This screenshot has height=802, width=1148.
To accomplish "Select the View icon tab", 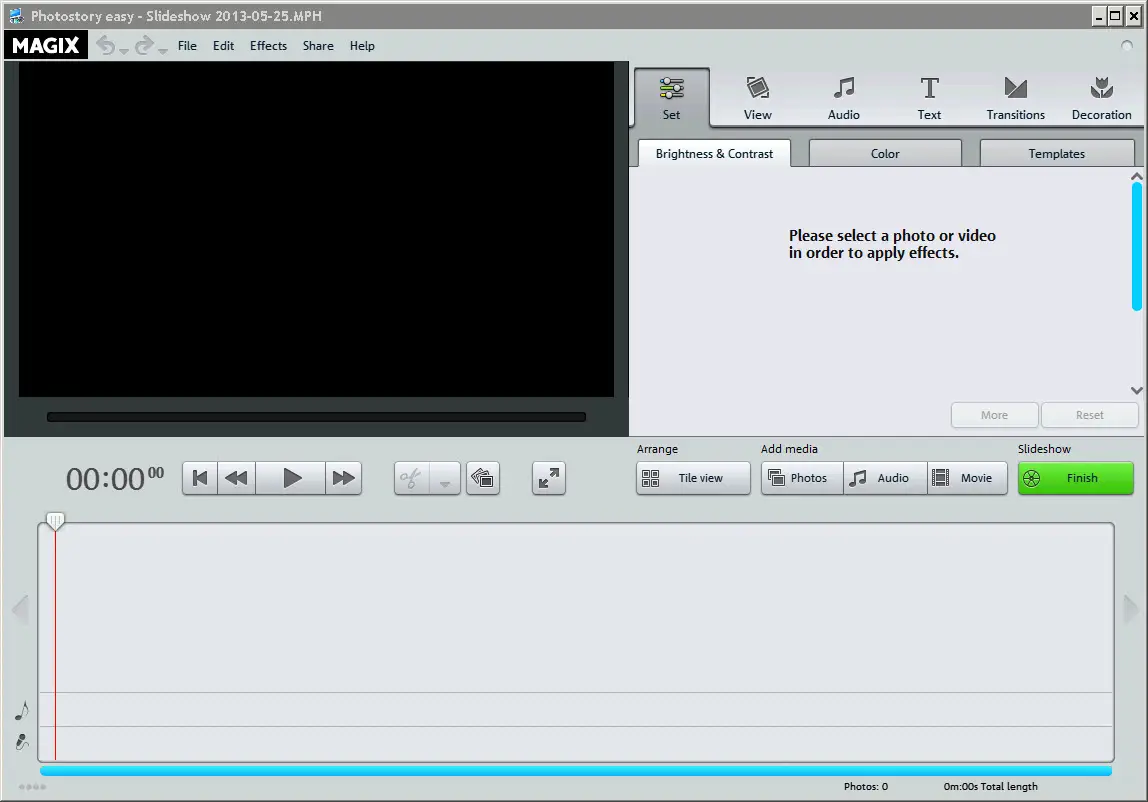I will [x=758, y=98].
